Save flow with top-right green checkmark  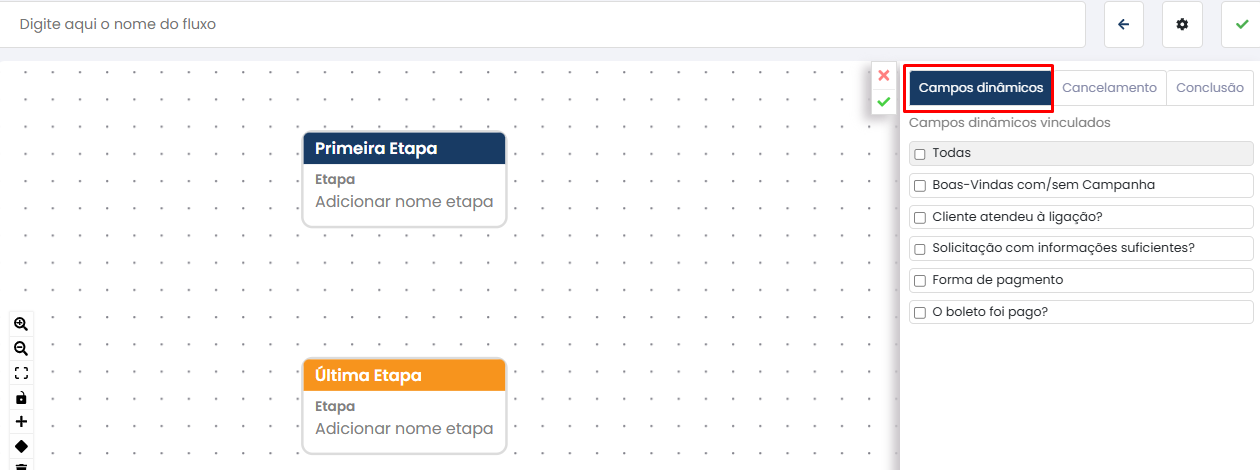point(1241,24)
